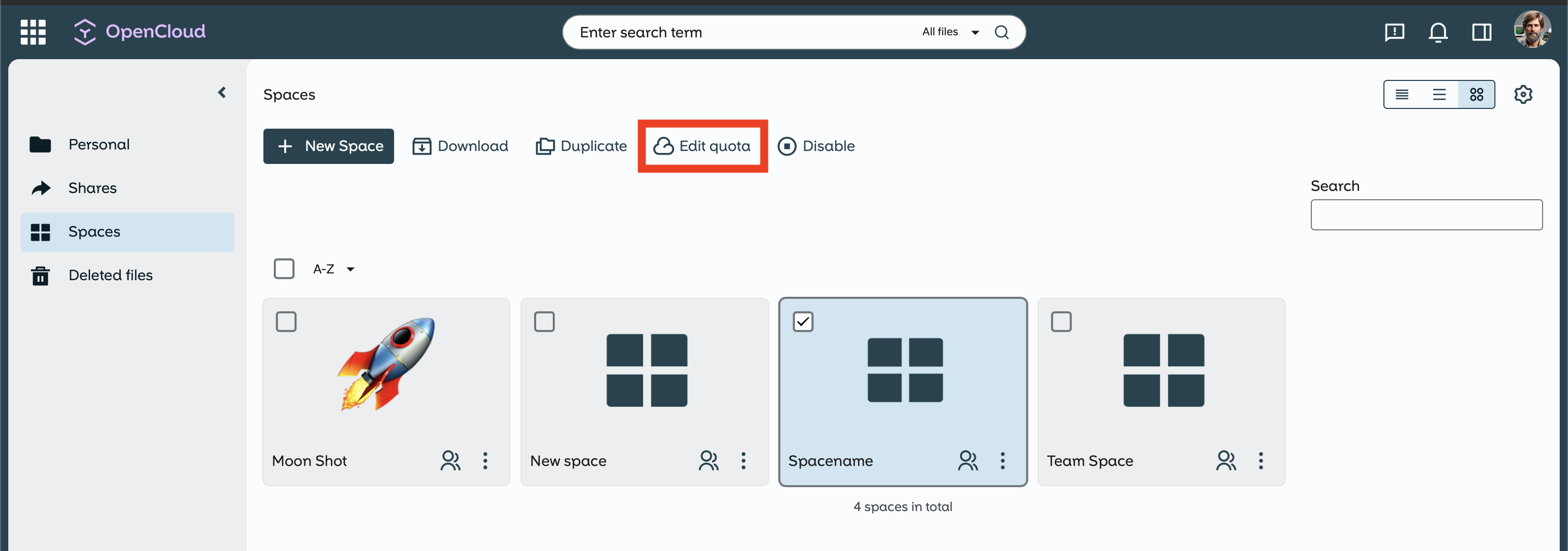Toggle the right sidebar panel icon

point(1481,32)
